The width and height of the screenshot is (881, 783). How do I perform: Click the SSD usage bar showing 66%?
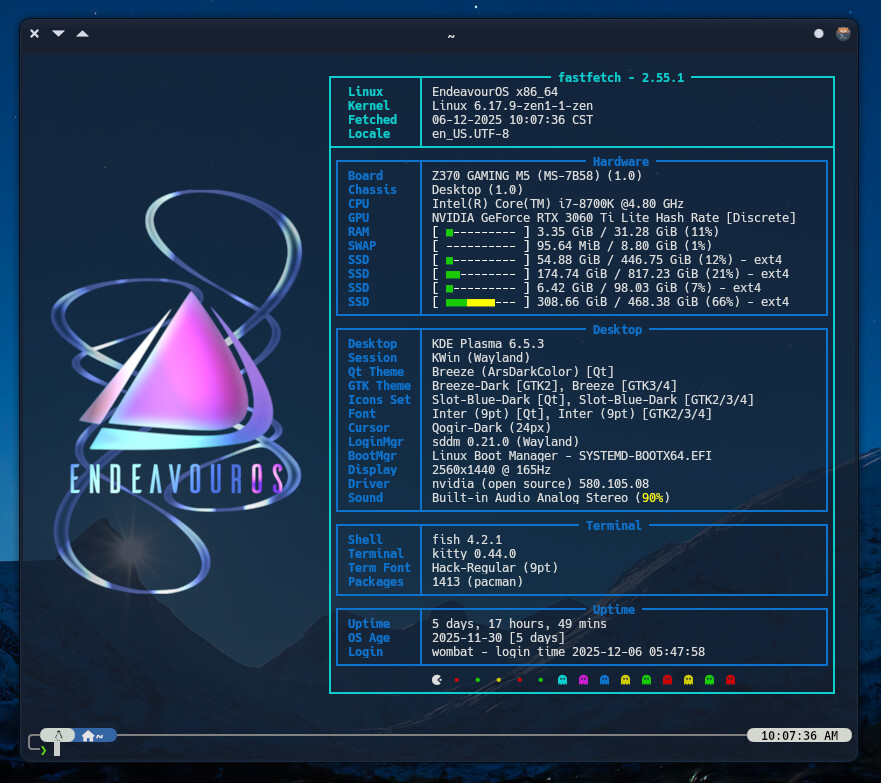479,302
